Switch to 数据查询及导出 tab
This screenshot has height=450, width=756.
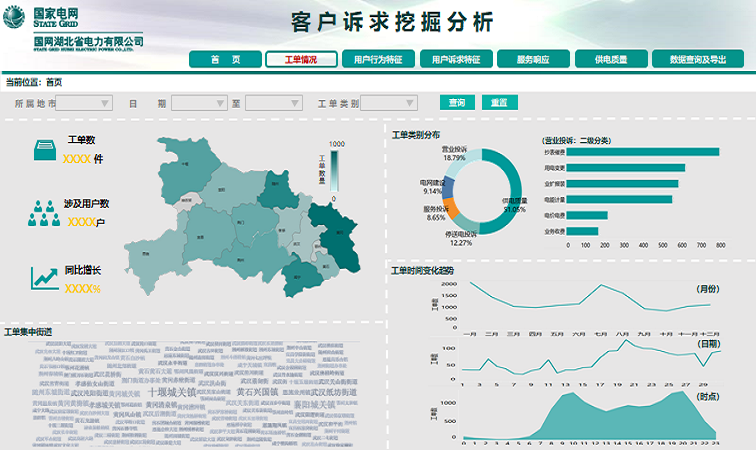(x=698, y=60)
